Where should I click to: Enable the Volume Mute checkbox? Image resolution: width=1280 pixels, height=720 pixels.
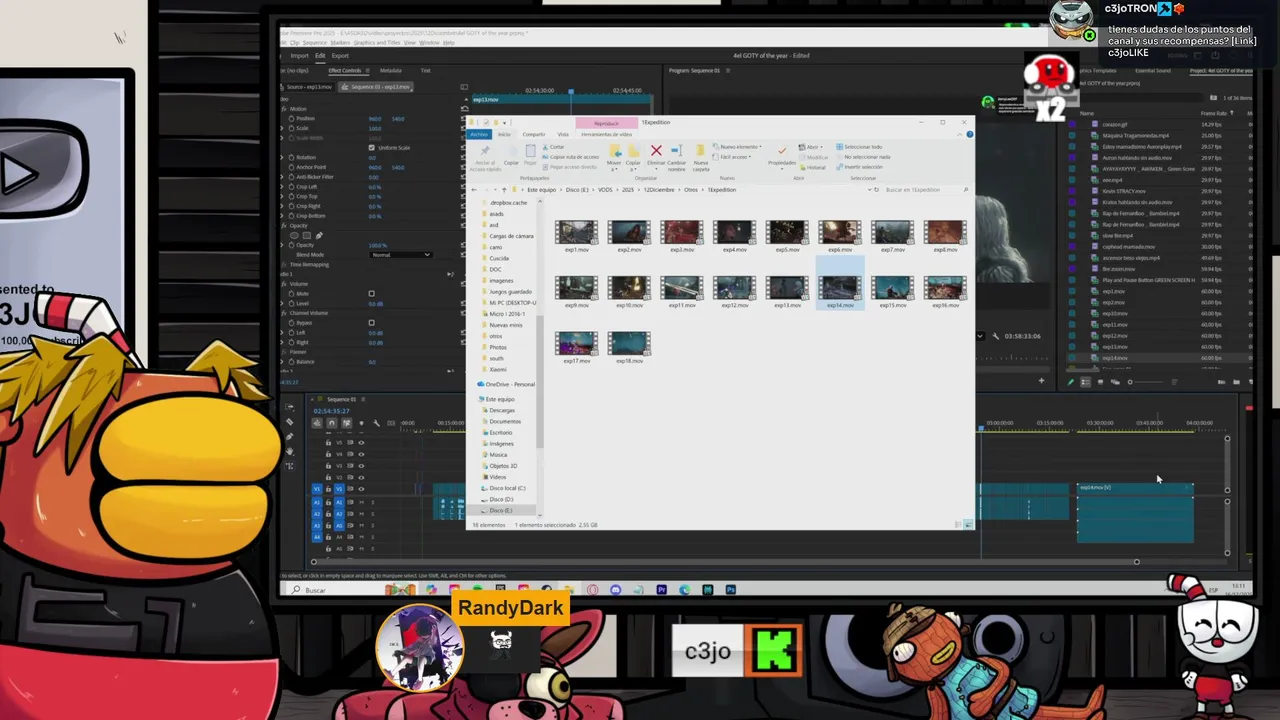tap(371, 293)
